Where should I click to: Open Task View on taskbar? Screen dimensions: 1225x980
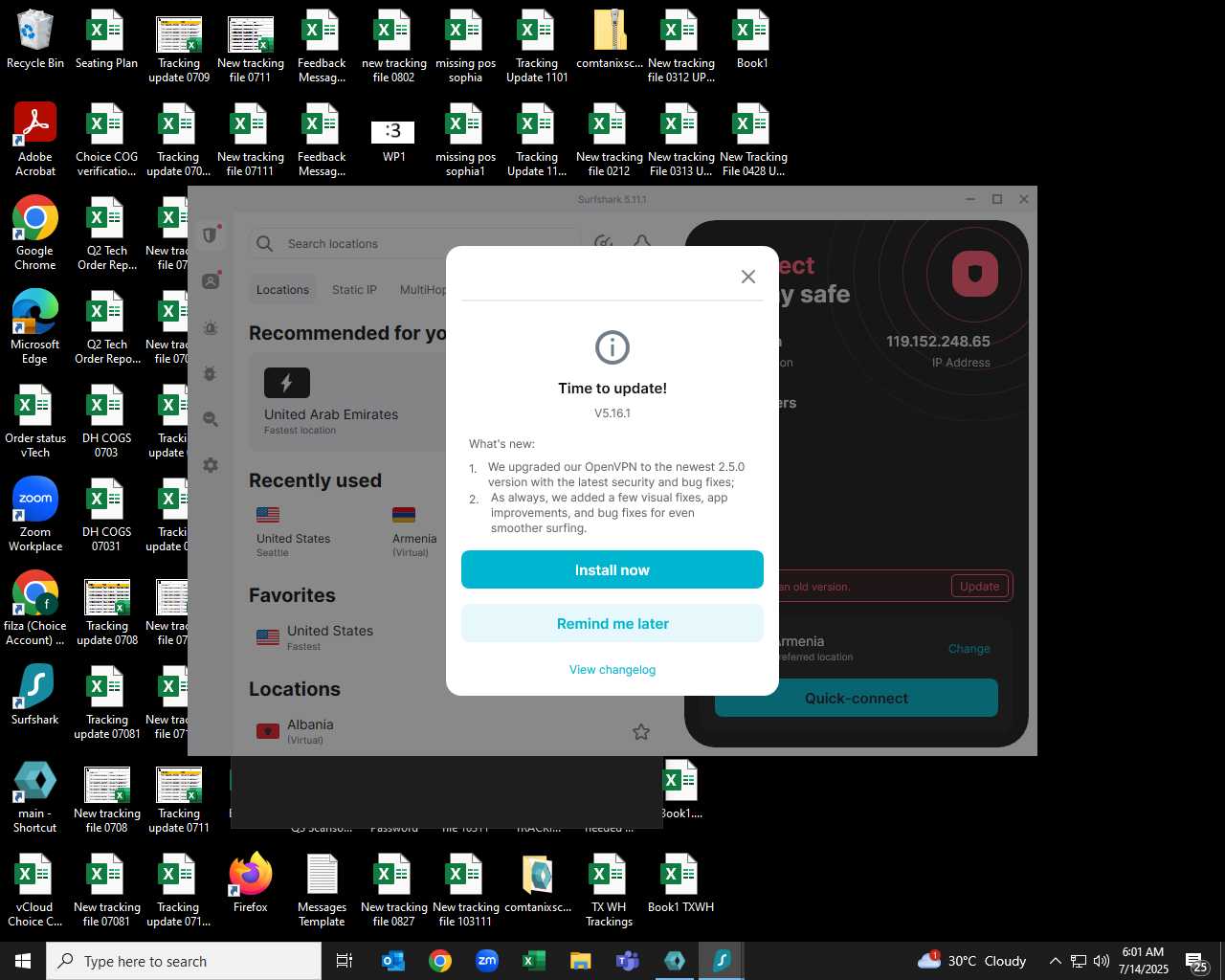coord(345,961)
